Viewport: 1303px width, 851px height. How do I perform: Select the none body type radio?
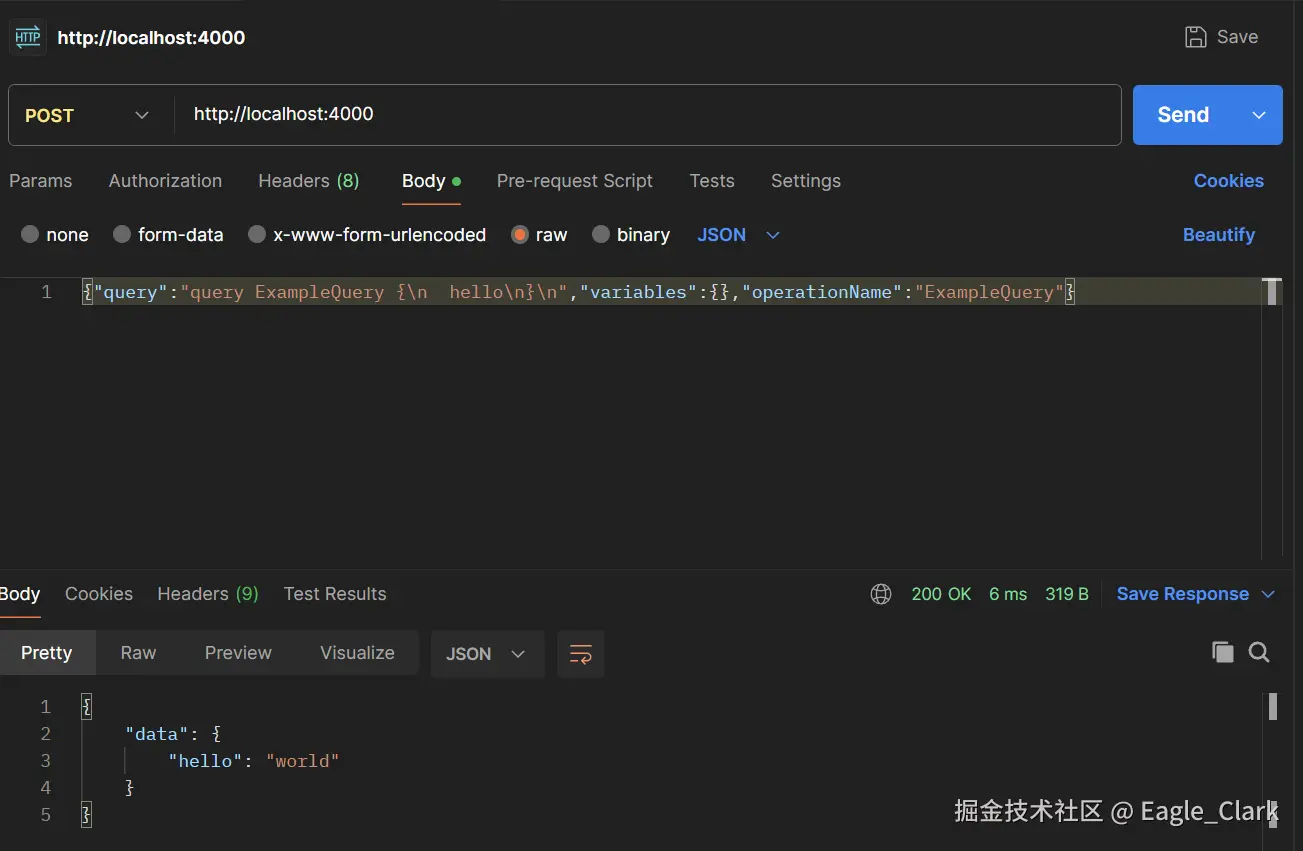(x=30, y=234)
